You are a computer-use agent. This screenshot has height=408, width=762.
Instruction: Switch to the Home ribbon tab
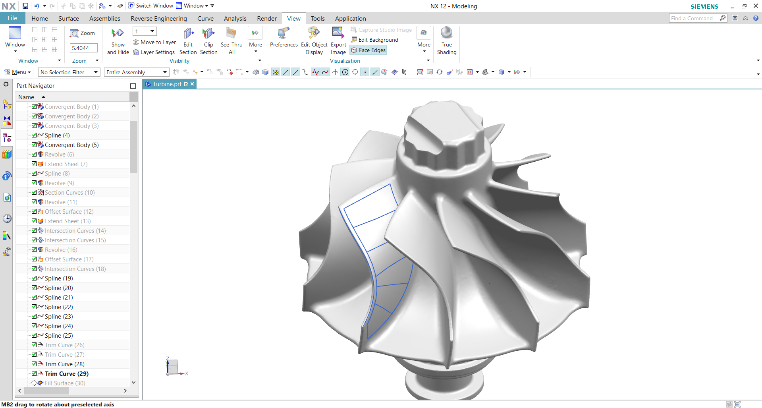[40, 18]
